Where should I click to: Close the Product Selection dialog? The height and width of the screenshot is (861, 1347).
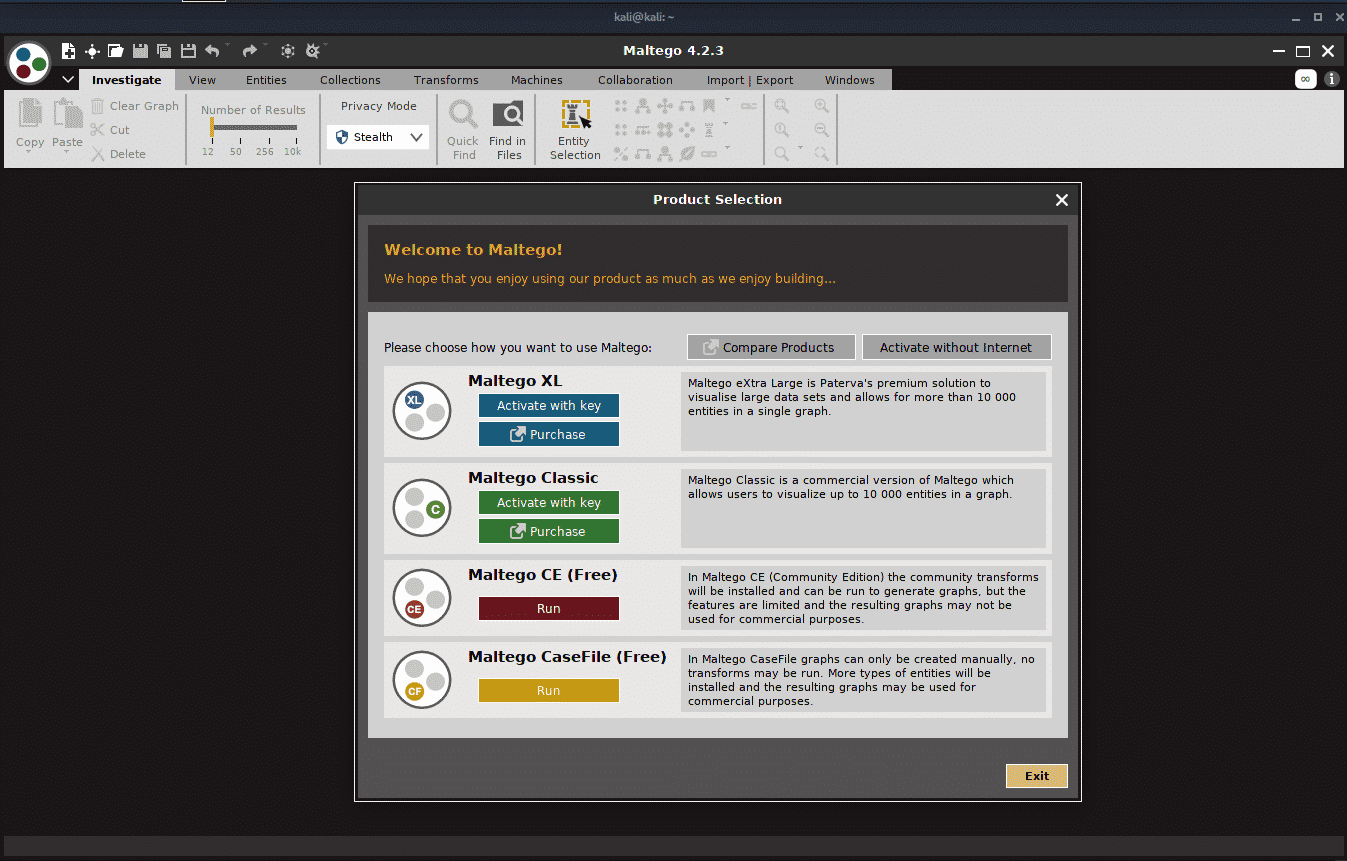point(1061,200)
